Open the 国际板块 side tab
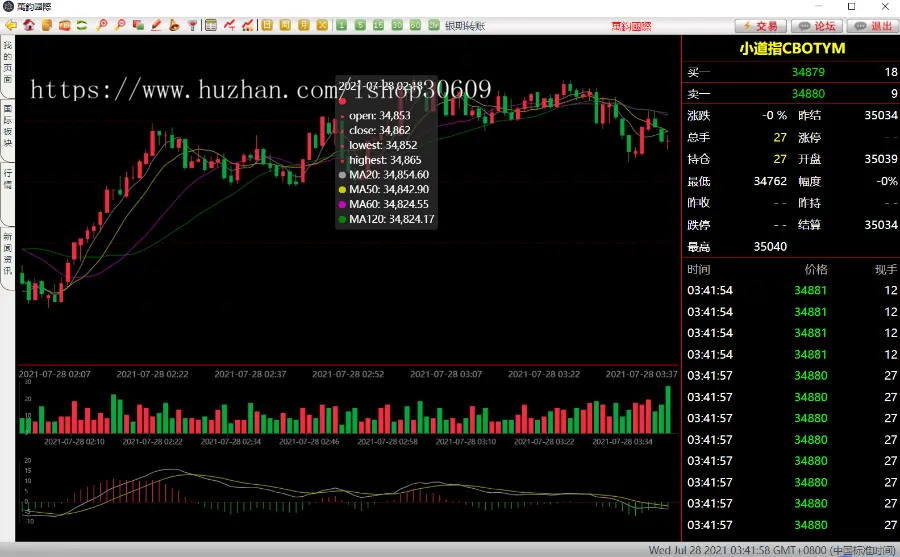Viewport: 900px width, 557px height. 7,126
